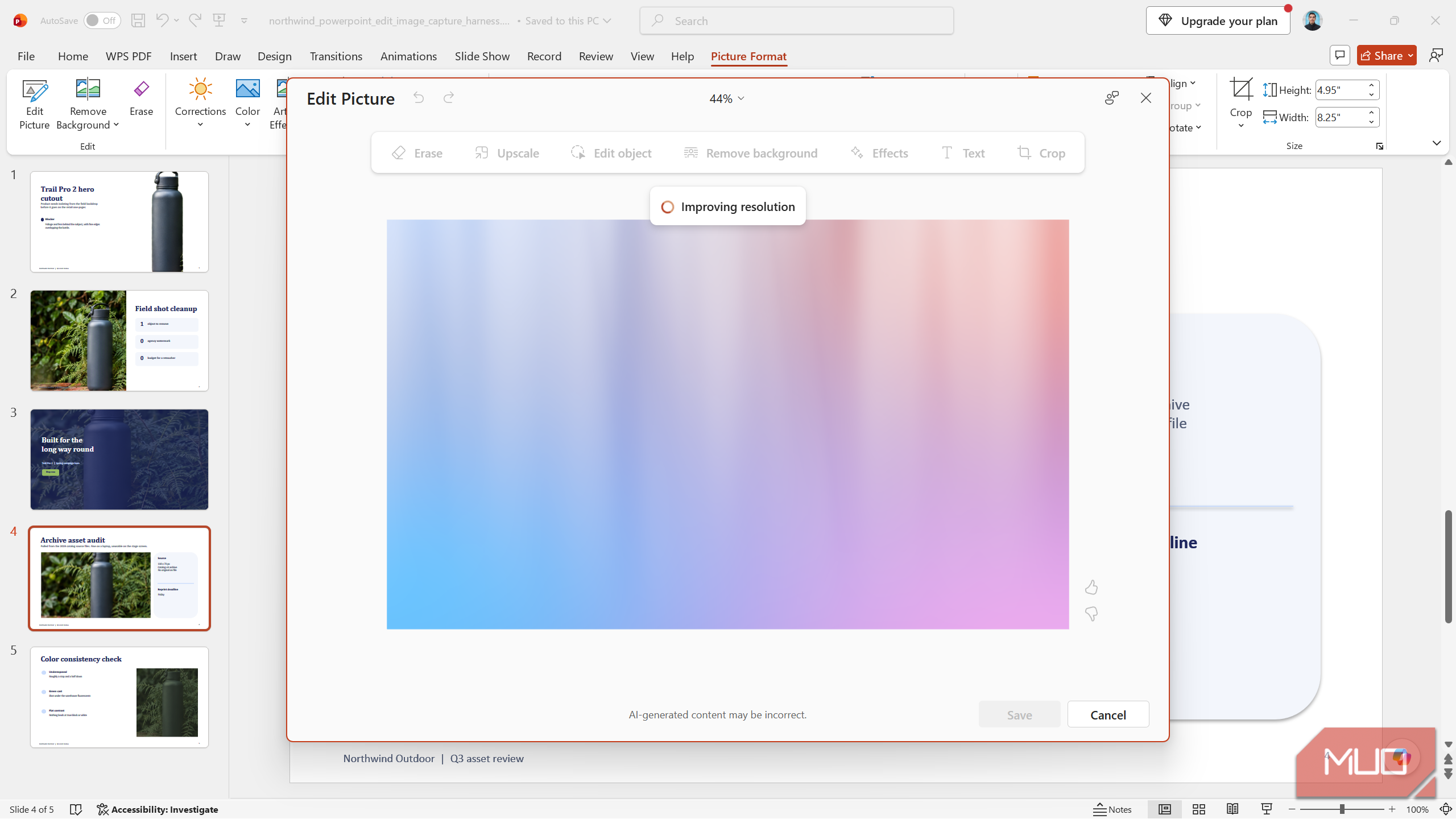
Task: Switch to Normal view
Action: point(1165,809)
